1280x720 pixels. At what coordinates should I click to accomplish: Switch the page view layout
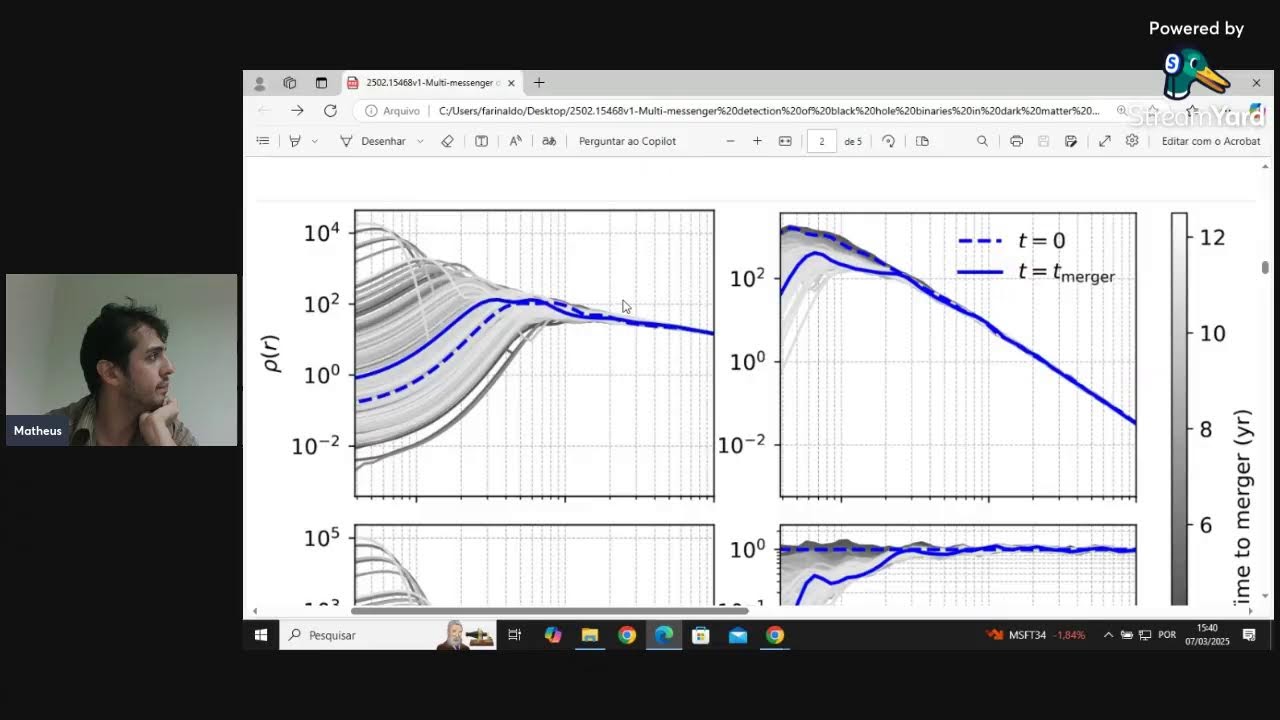click(922, 141)
